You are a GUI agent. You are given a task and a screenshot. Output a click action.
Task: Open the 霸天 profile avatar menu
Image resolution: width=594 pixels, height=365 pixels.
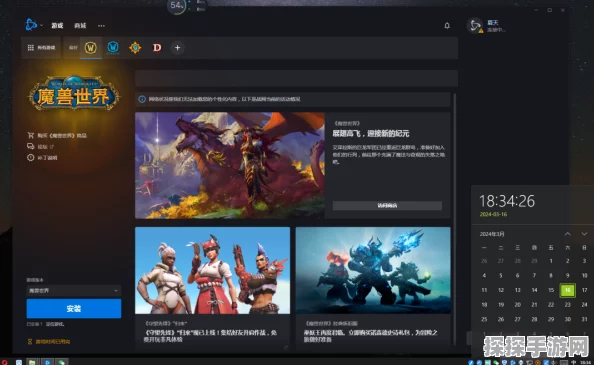475,25
